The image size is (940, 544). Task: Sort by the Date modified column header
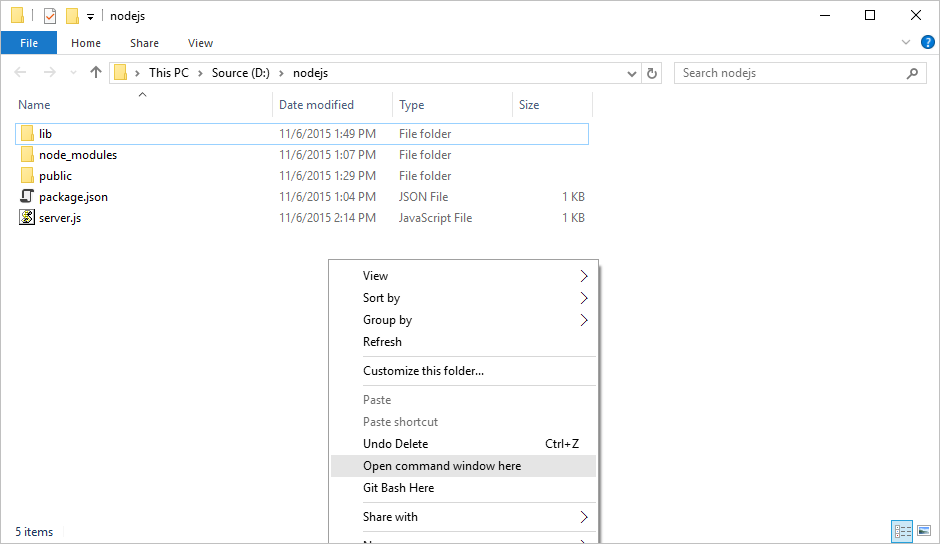pyautogui.click(x=333, y=104)
